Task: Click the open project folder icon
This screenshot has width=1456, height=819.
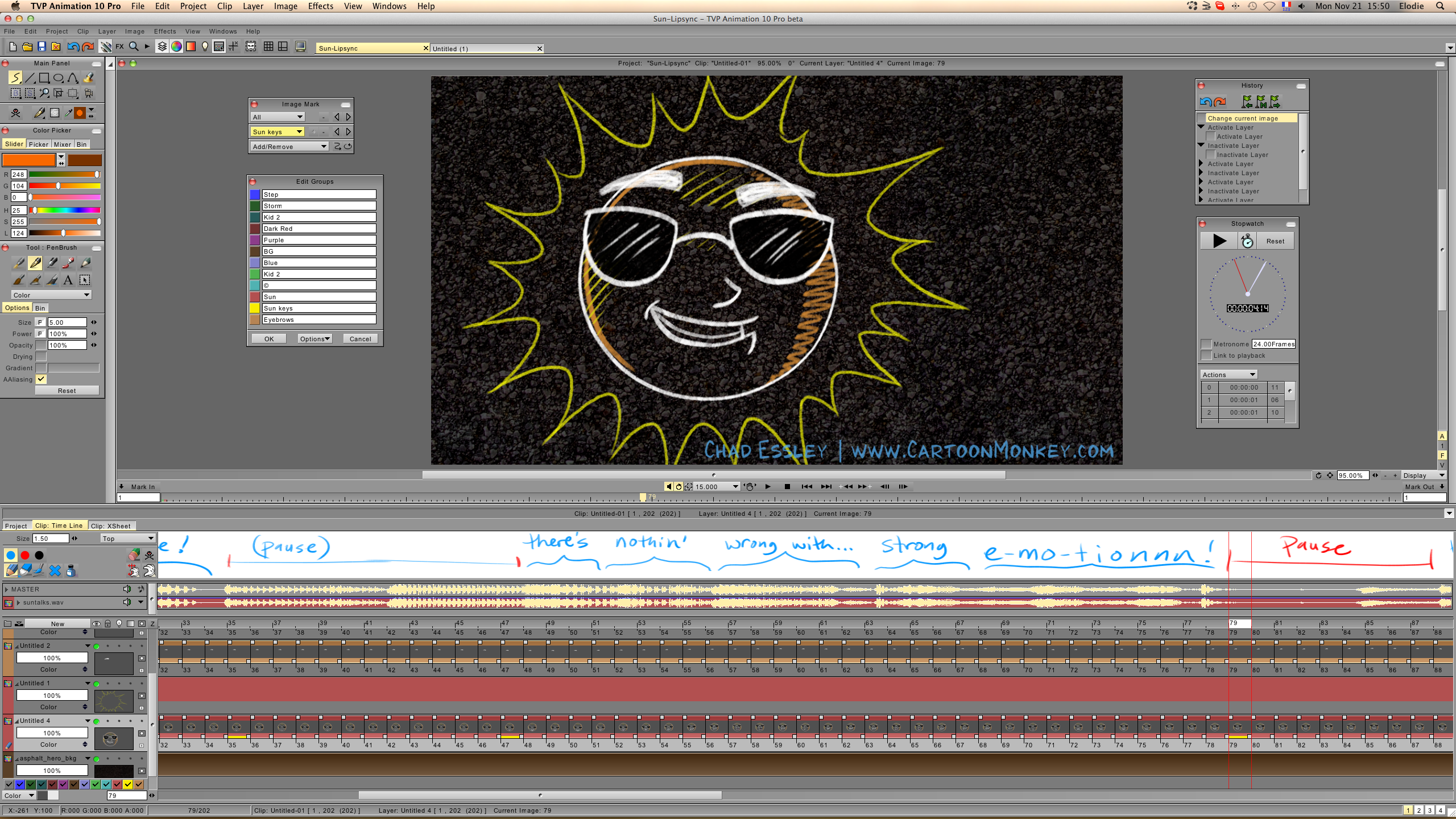Action: [27, 46]
